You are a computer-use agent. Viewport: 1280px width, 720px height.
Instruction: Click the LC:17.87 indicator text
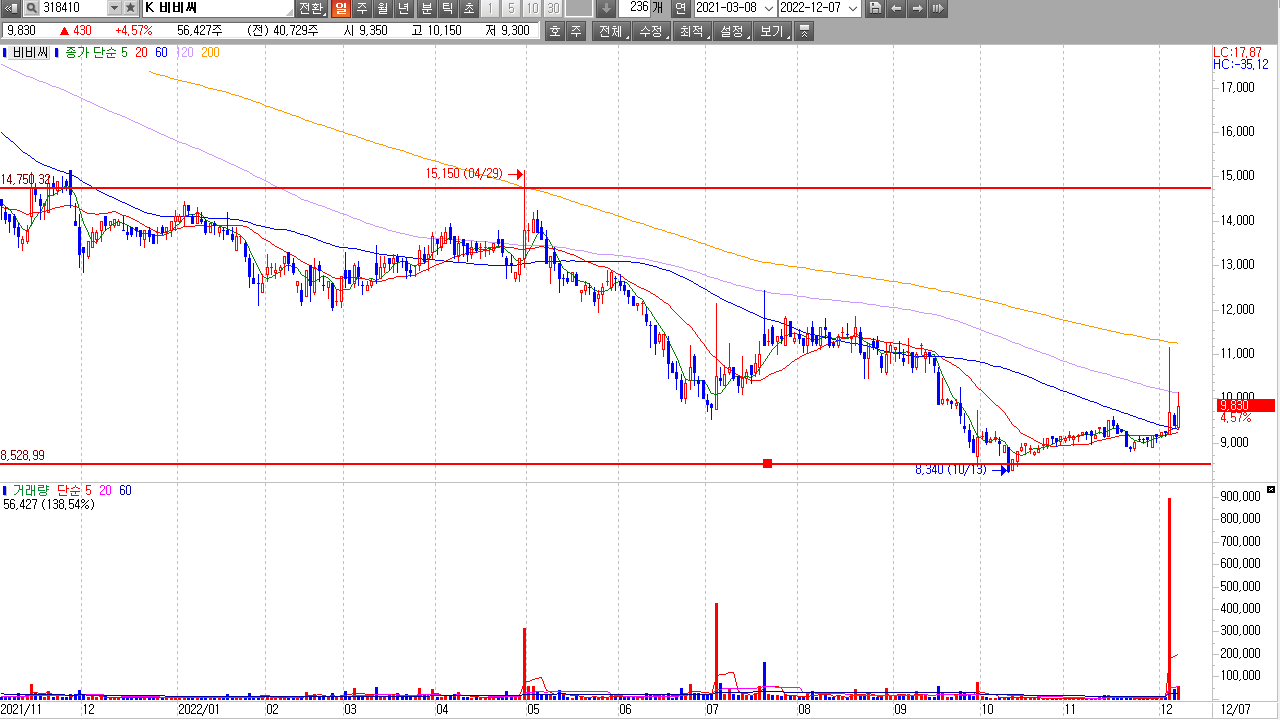(x=1239, y=51)
